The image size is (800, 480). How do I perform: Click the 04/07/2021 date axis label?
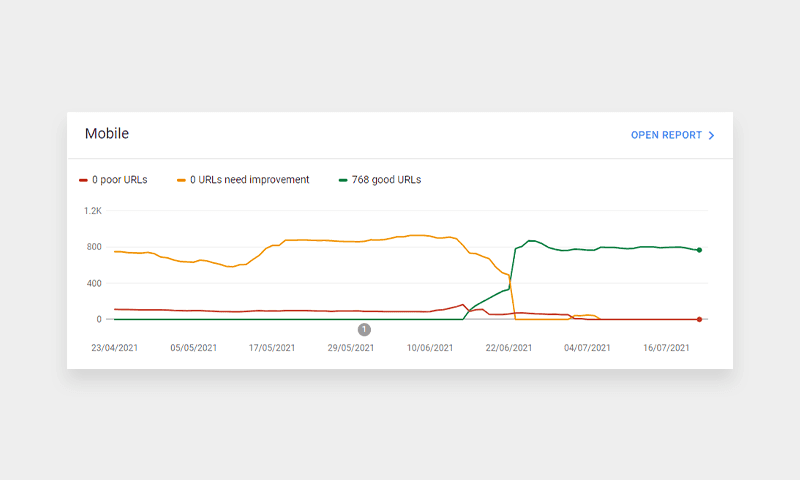pos(586,348)
